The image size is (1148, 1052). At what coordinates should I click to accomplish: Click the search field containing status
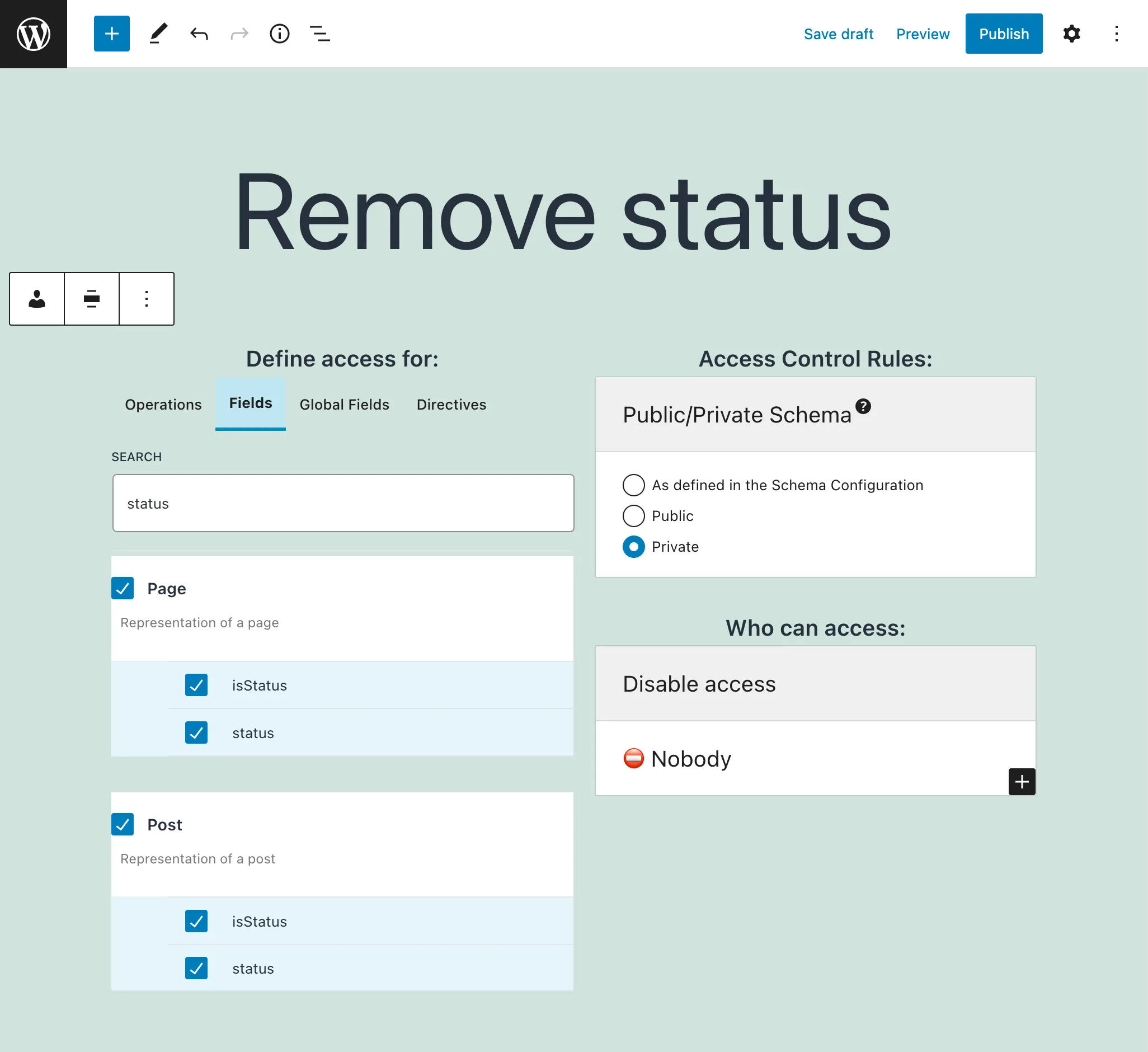[x=343, y=503]
